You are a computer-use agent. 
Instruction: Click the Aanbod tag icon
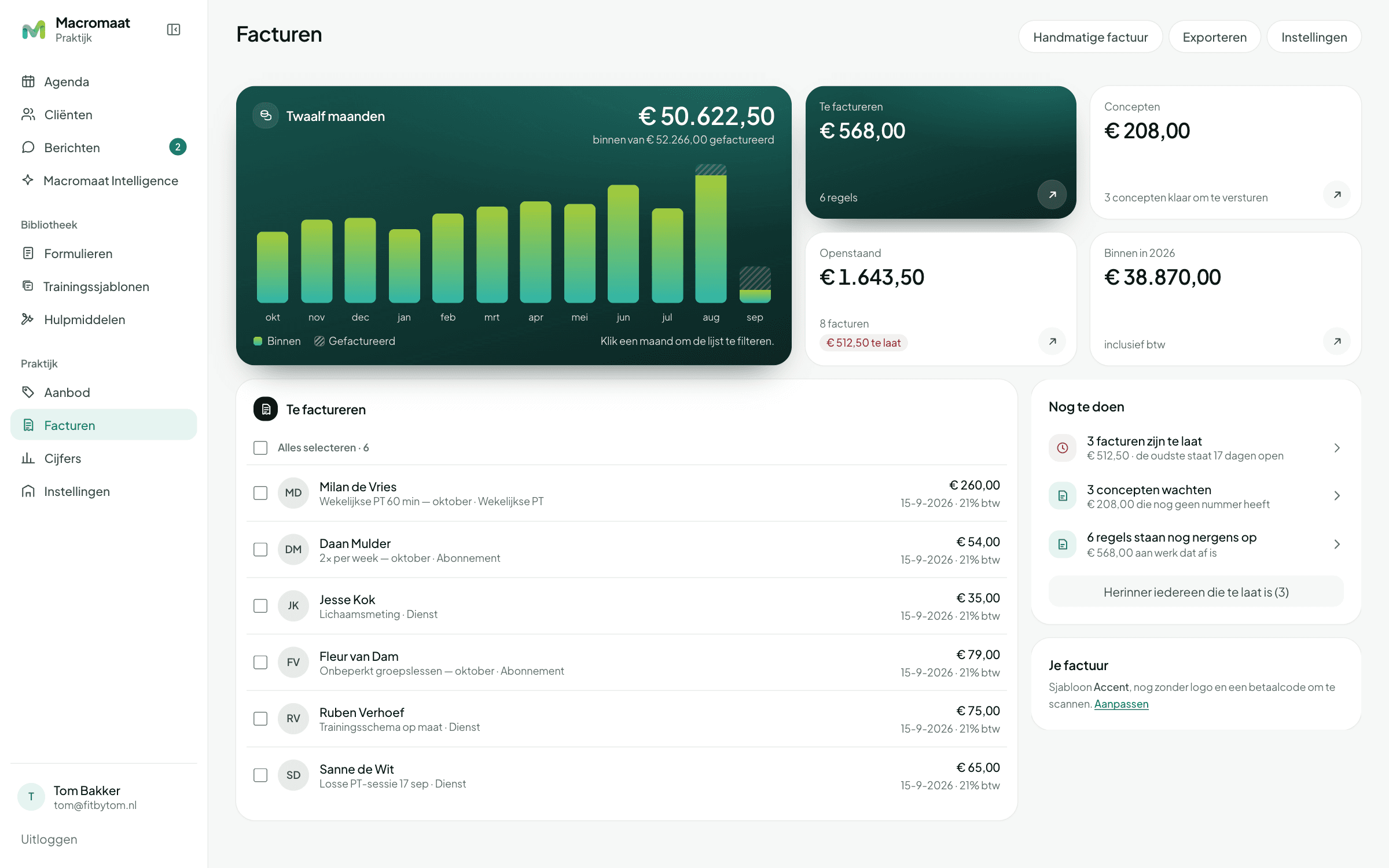pos(28,392)
